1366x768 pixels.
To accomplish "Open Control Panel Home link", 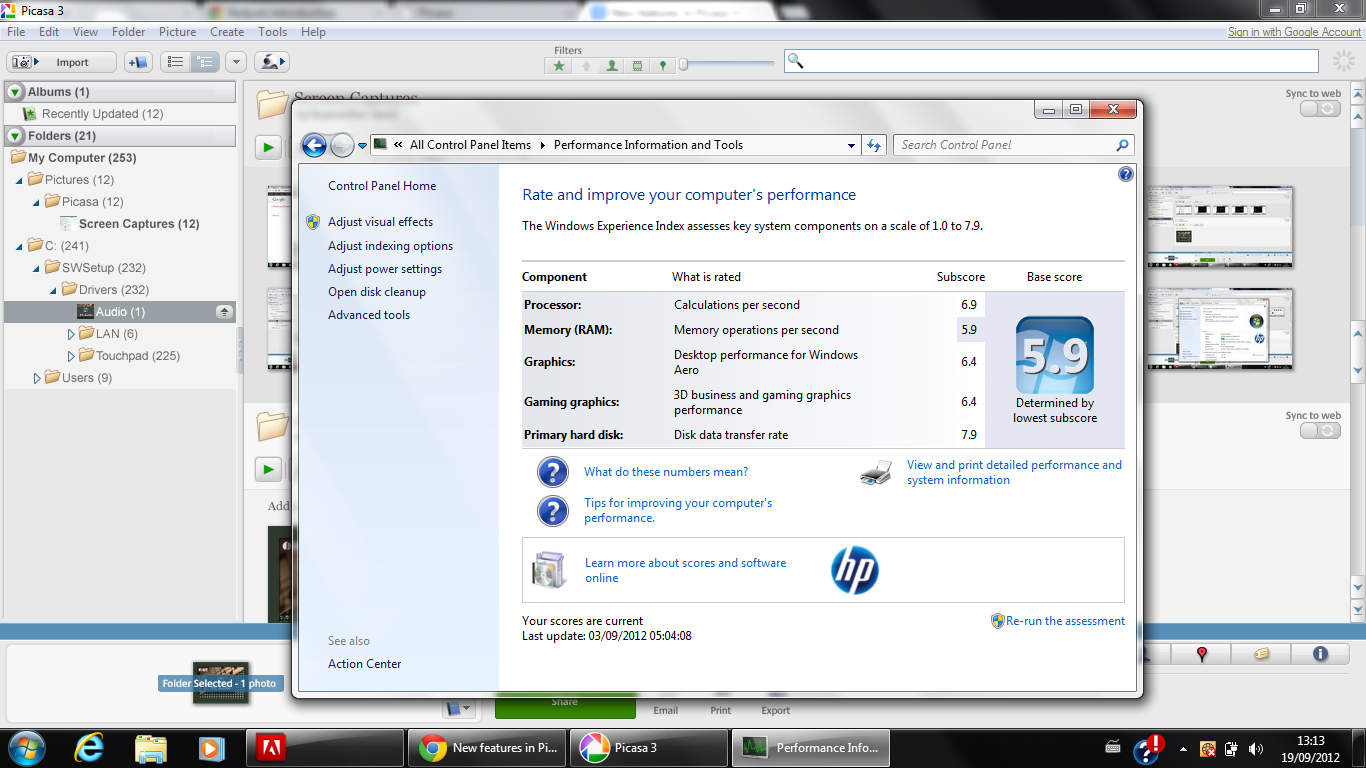I will click(382, 186).
